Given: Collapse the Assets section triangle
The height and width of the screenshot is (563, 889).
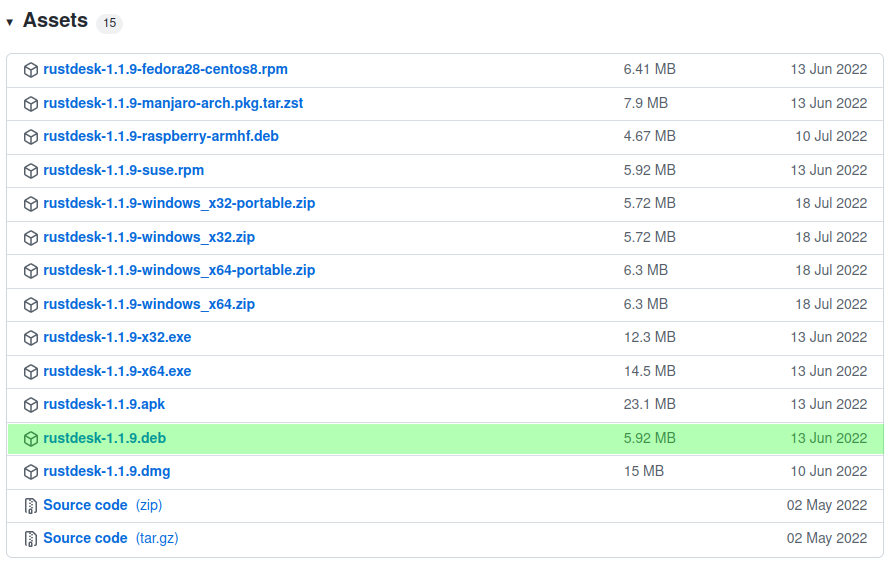Looking at the screenshot, I should (10, 22).
